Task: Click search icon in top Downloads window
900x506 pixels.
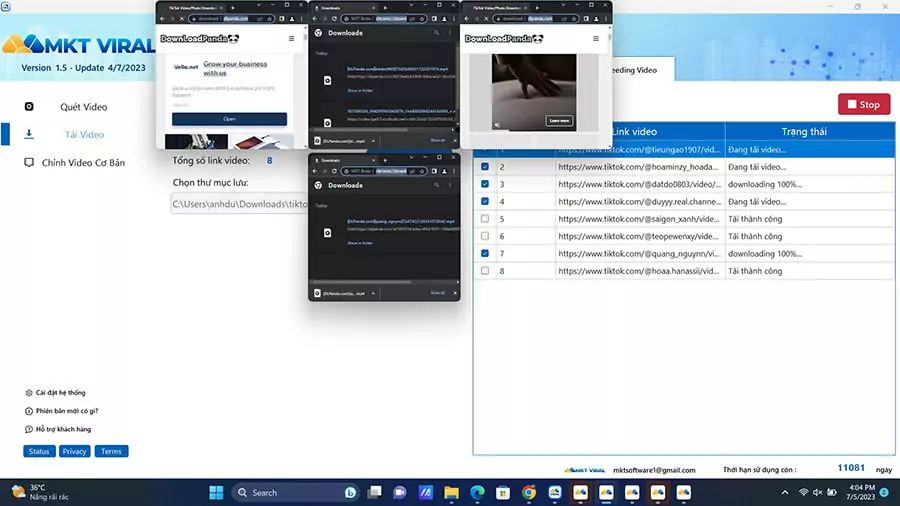Action: (436, 33)
